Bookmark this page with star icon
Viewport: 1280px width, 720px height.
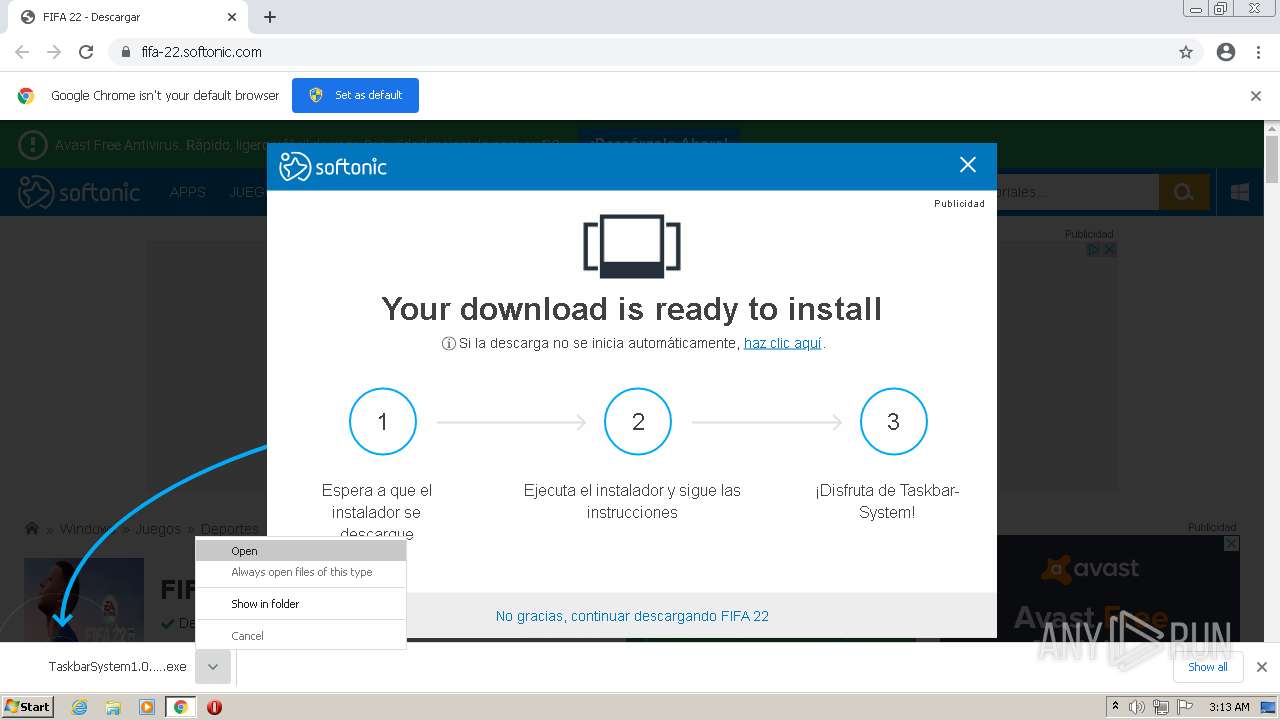(x=1186, y=52)
